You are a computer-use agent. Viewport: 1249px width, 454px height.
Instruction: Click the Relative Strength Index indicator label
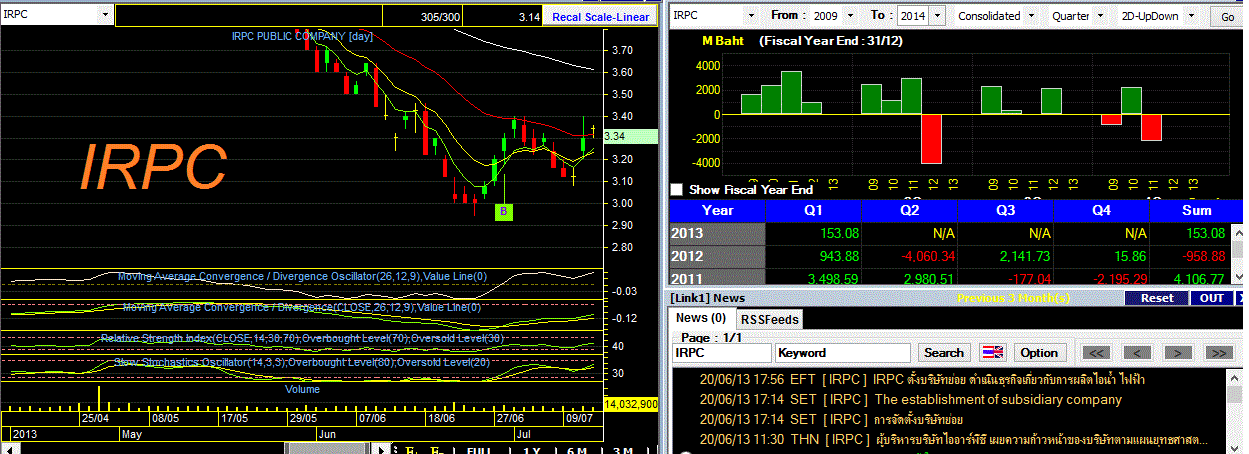pyautogui.click(x=302, y=338)
